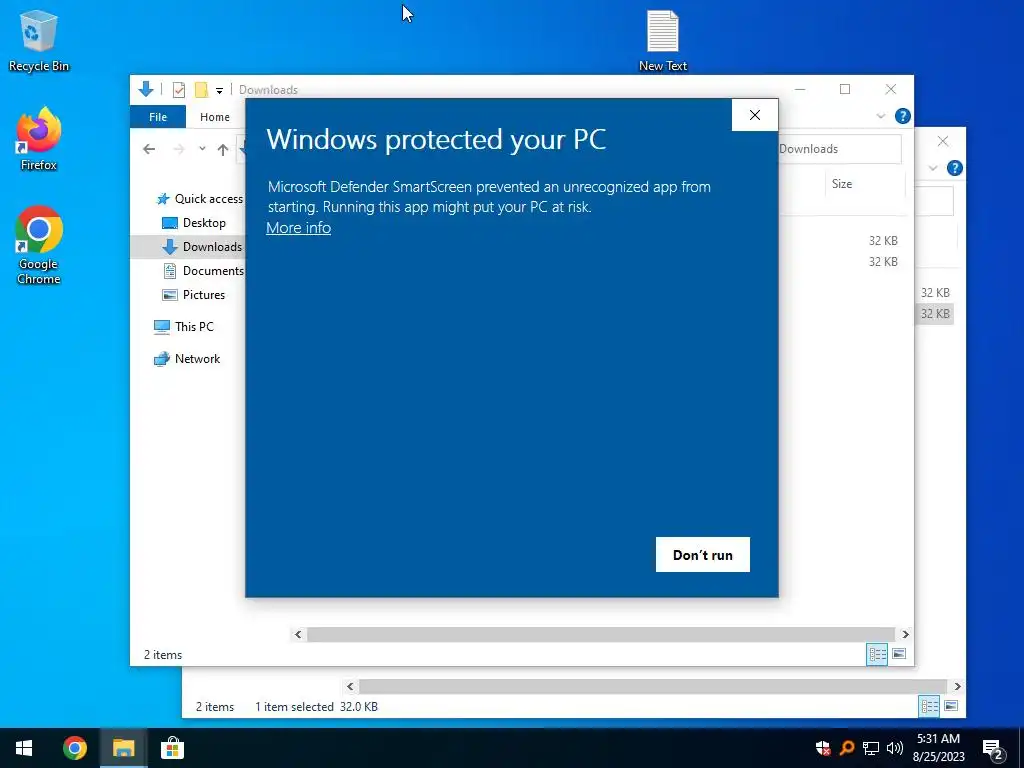Click the front window scroll left arrow
This screenshot has width=1024, height=768.
(x=298, y=634)
